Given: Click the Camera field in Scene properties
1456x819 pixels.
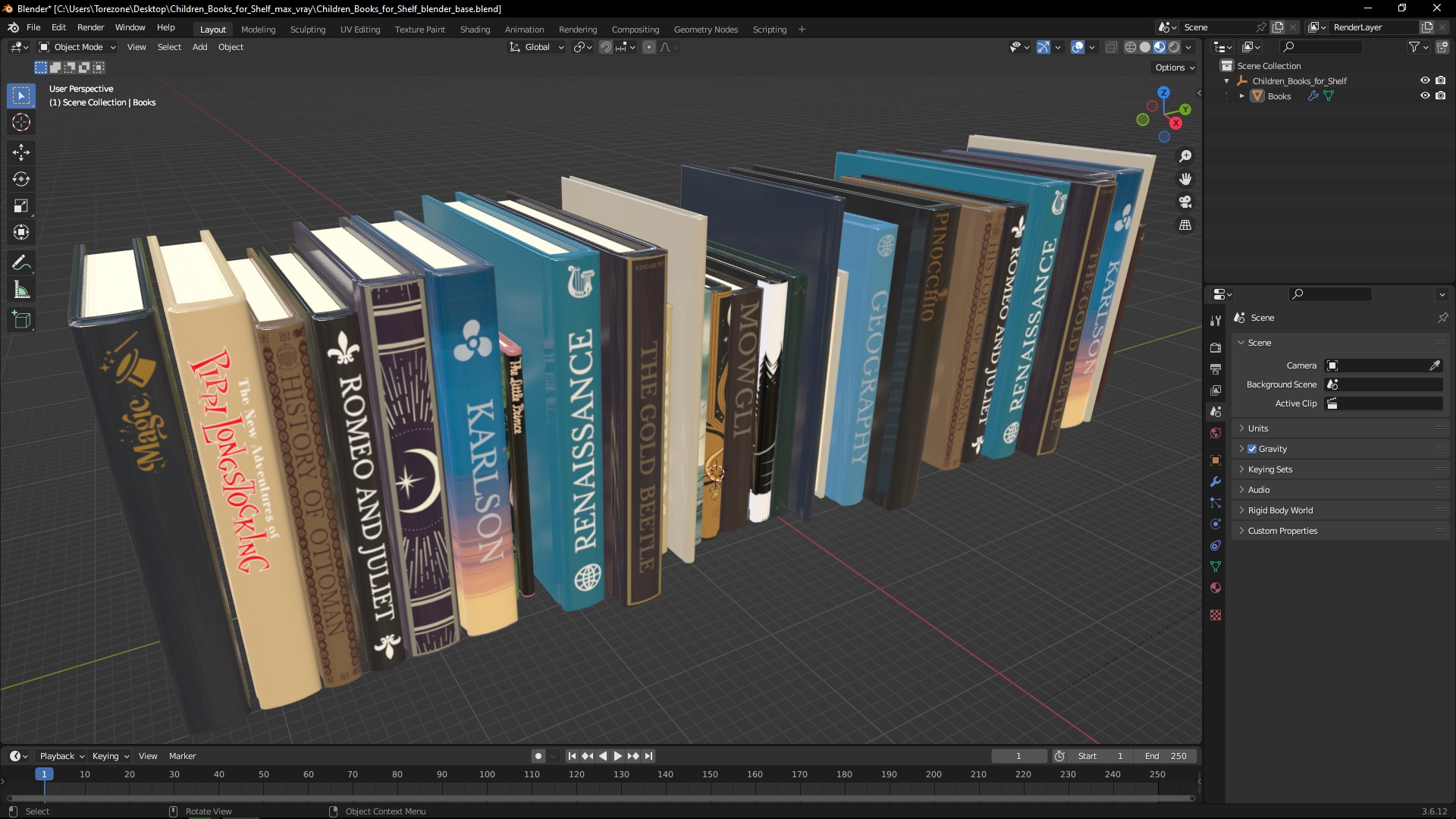Looking at the screenshot, I should tap(1383, 366).
